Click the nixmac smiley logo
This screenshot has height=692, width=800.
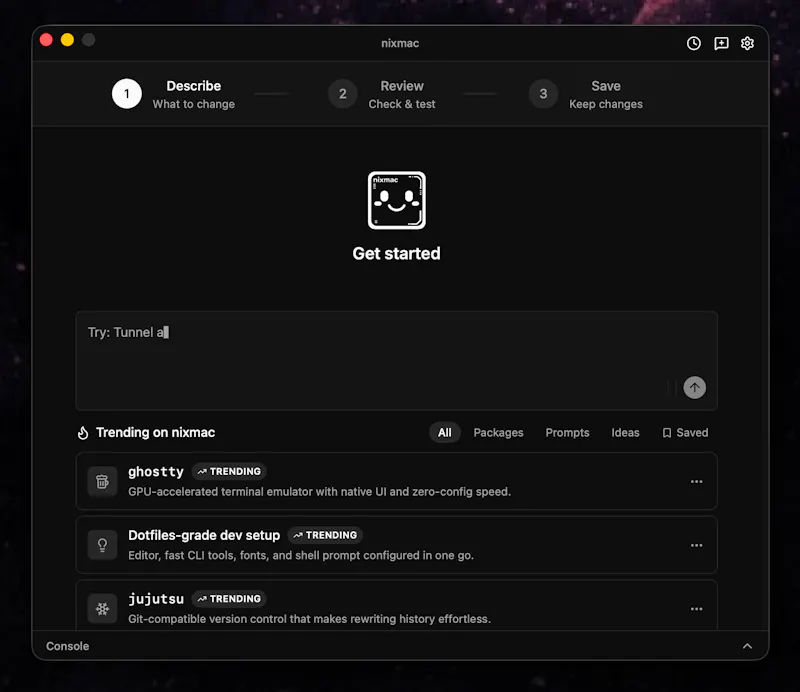(397, 200)
